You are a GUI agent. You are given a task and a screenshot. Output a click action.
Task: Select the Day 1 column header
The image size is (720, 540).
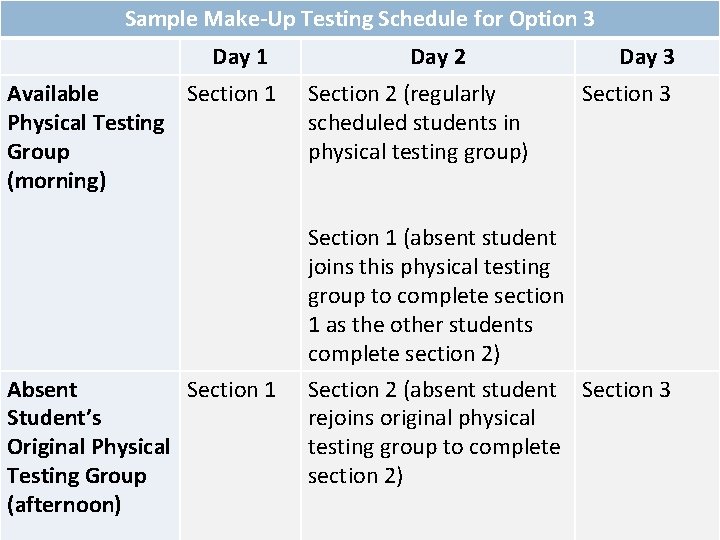click(240, 57)
